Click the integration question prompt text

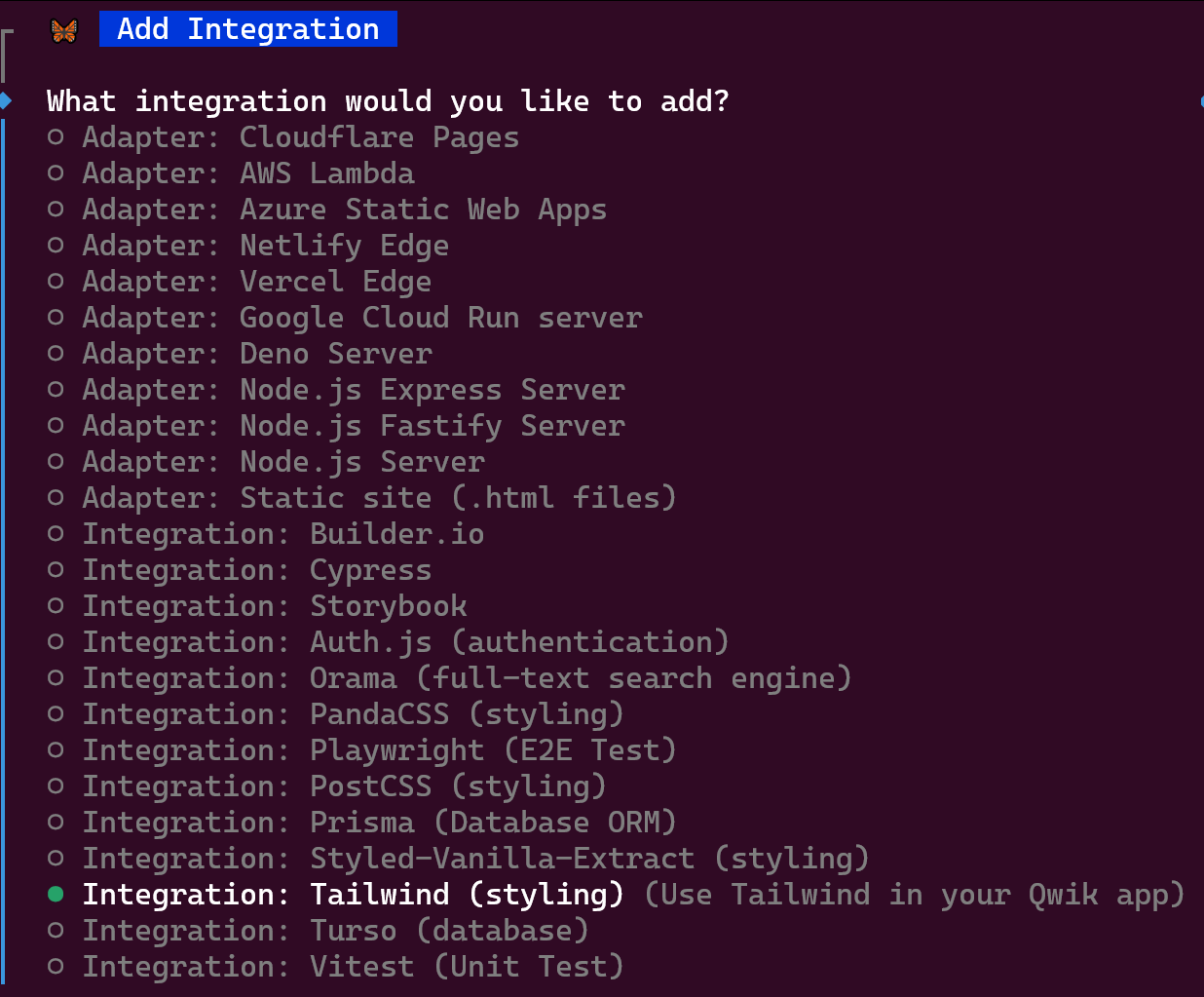coord(386,100)
